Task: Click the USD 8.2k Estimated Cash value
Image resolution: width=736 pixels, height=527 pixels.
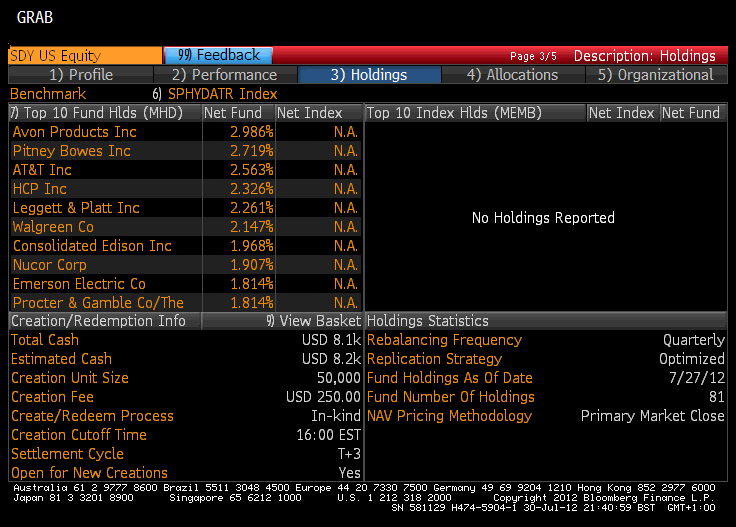Action: pyautogui.click(x=331, y=359)
